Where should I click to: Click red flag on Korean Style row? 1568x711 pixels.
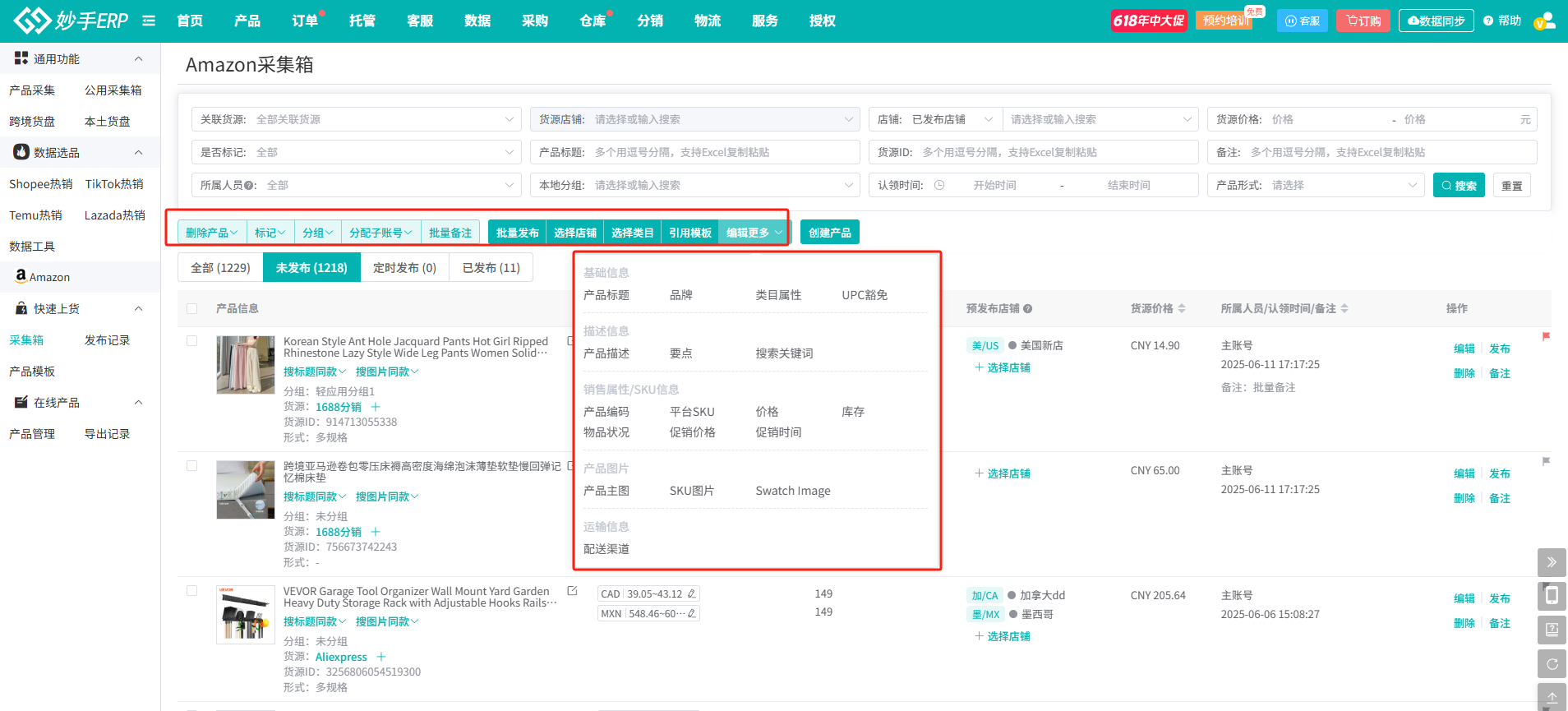(1546, 336)
